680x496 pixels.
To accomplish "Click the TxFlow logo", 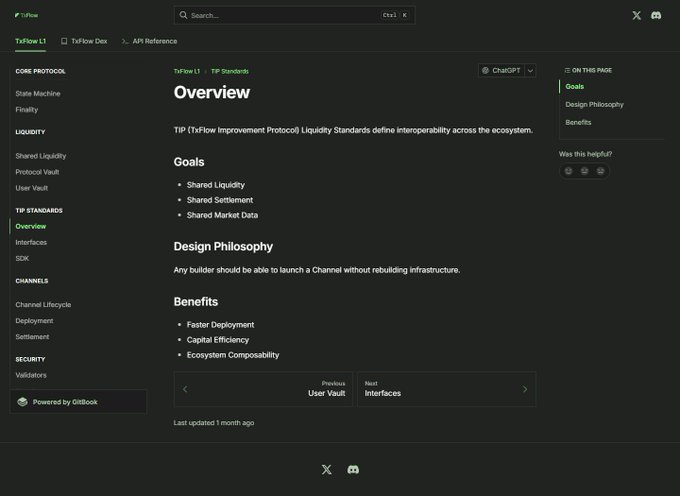I will 26,15.
